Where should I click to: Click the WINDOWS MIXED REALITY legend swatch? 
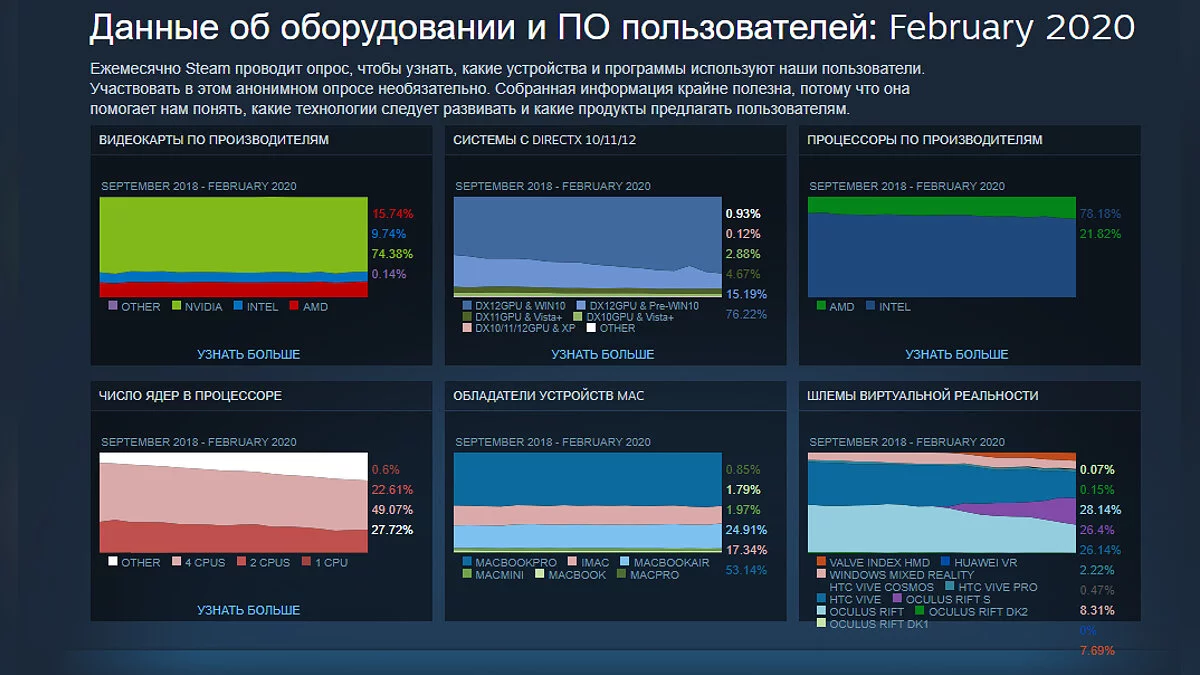(821, 574)
